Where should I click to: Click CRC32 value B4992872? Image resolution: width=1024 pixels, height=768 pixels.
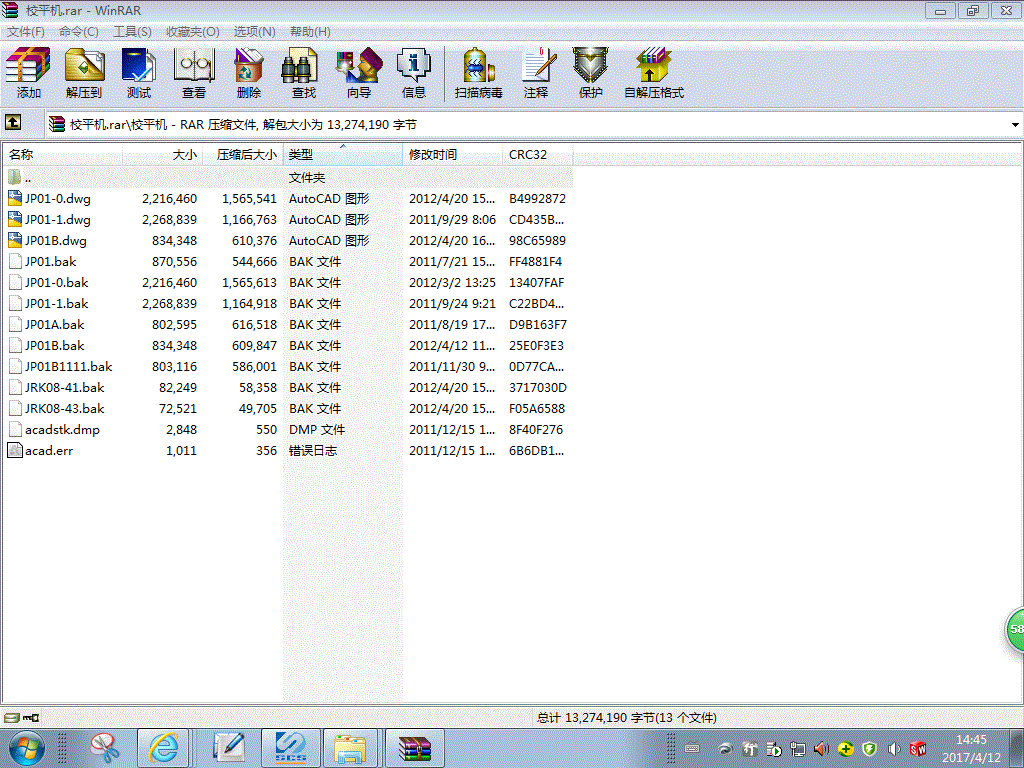[x=537, y=199]
